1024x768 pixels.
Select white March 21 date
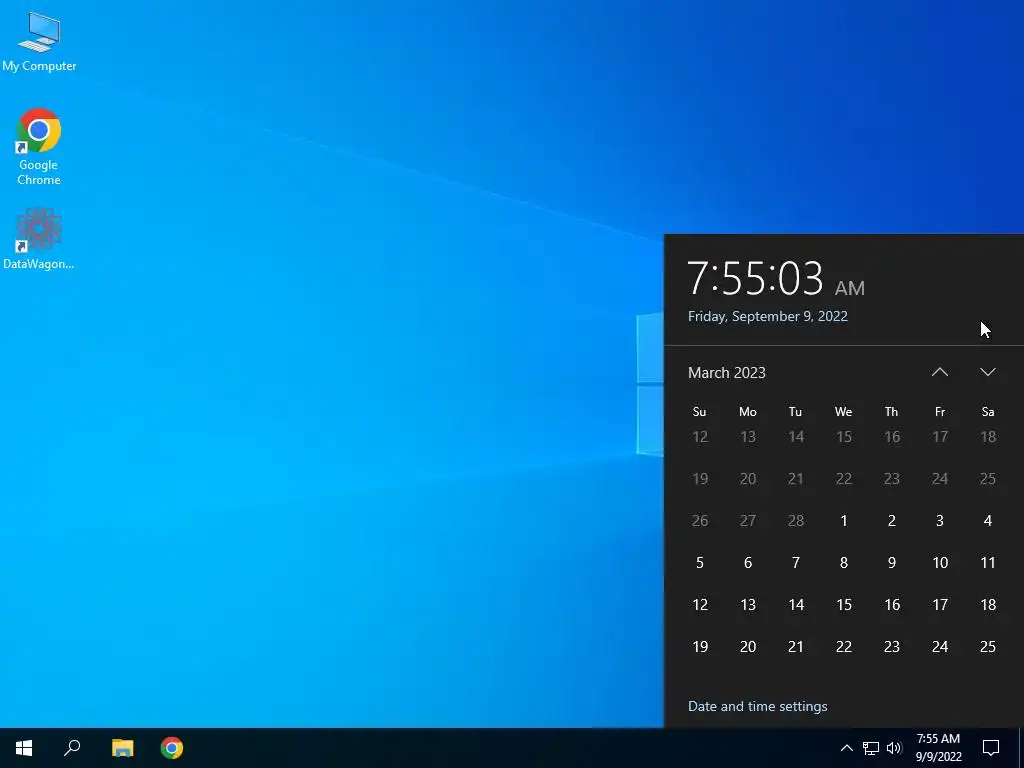tap(795, 647)
